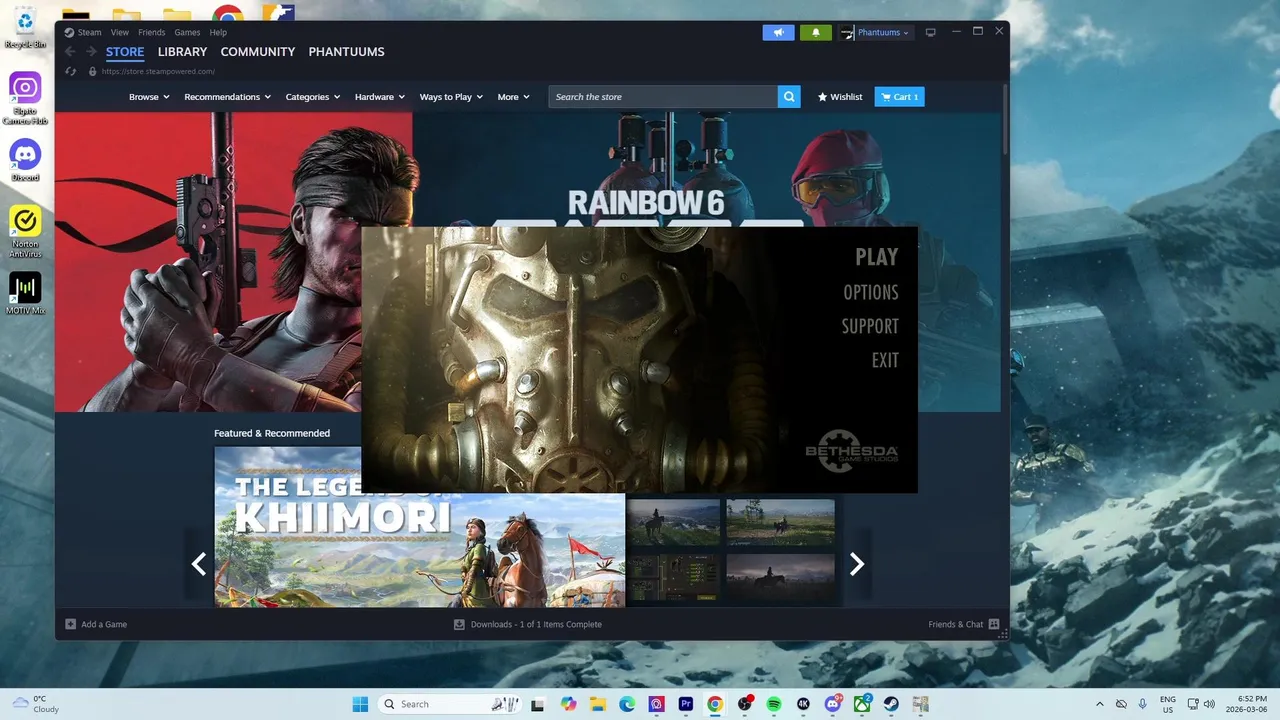Expand the Categories dropdown
1280x720 pixels.
[313, 97]
